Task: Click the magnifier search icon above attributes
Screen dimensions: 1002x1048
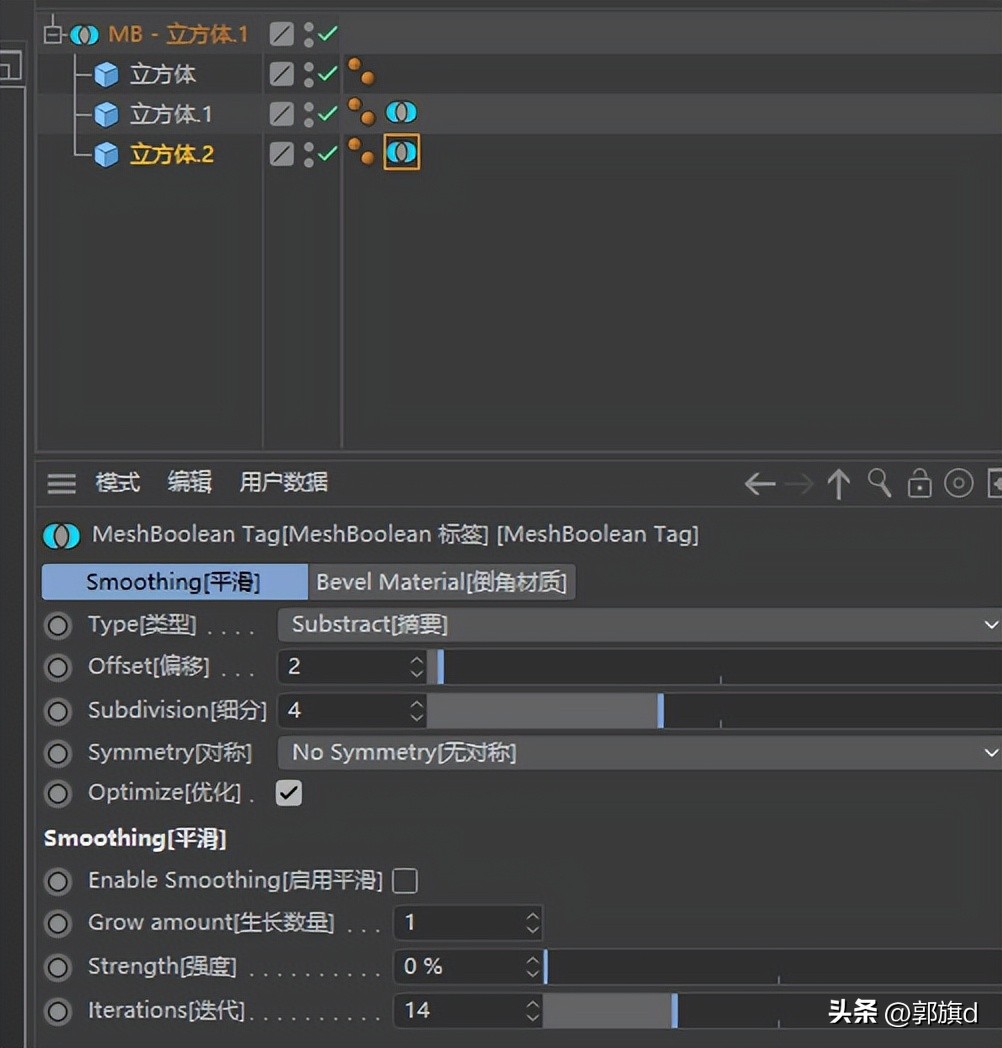Action: 879,483
